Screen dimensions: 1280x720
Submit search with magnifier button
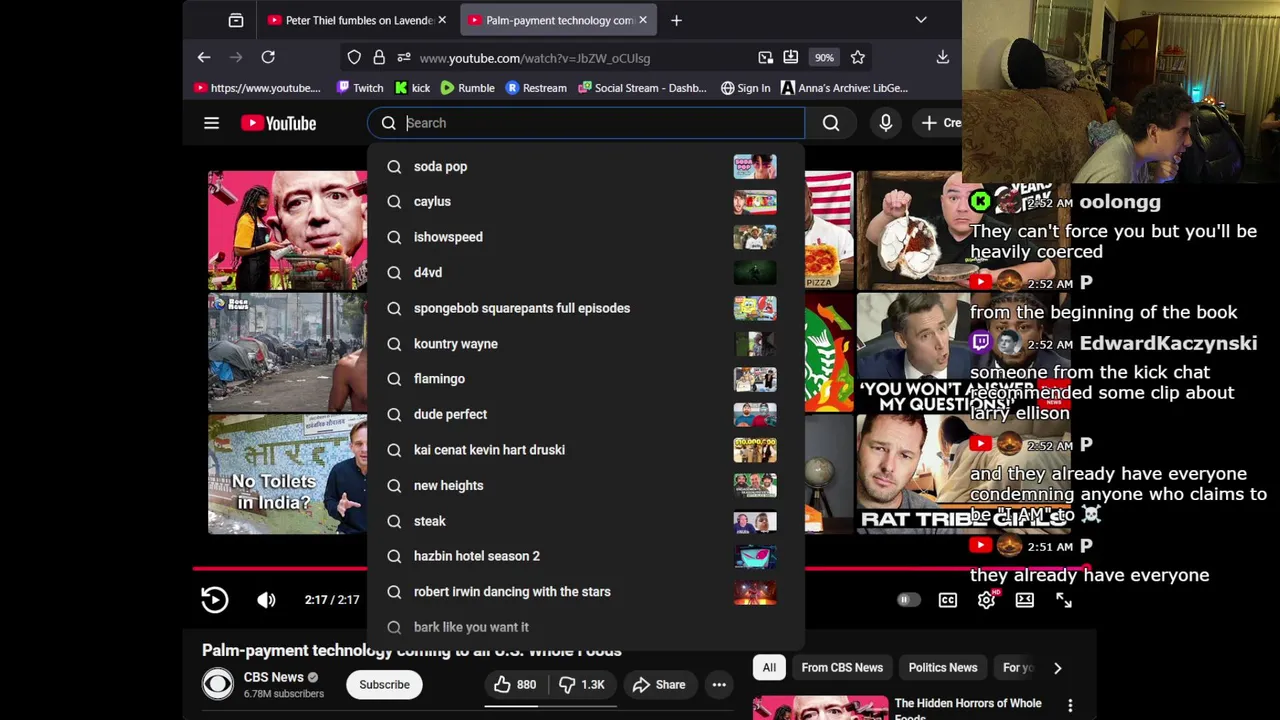point(831,123)
